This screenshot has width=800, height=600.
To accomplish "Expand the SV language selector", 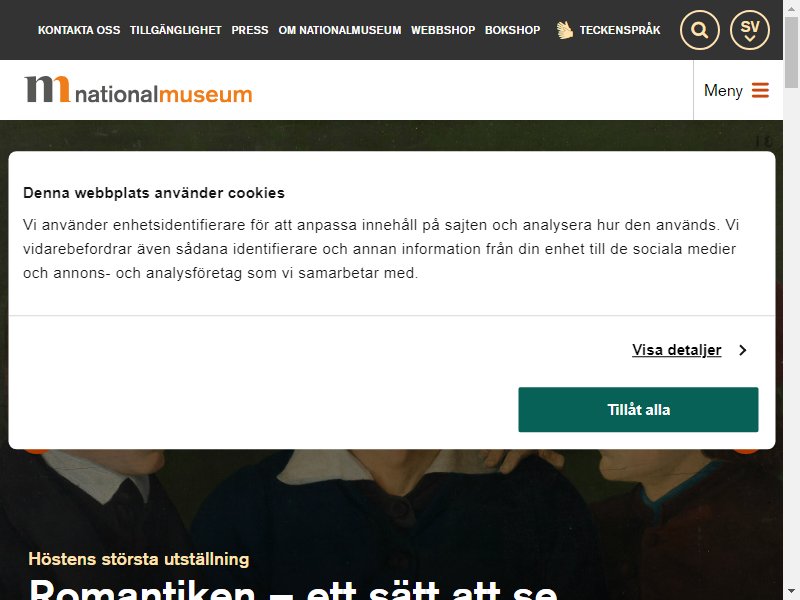I will [749, 30].
